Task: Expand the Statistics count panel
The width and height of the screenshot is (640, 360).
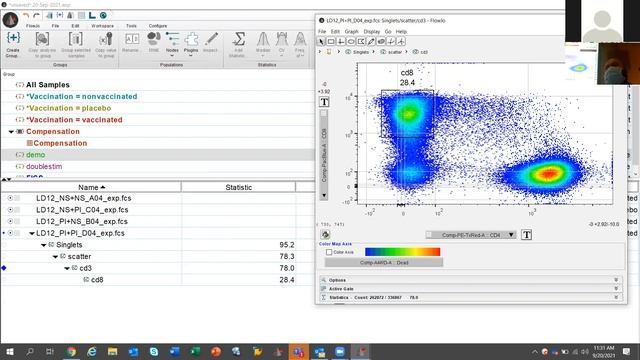Action: (x=471, y=298)
